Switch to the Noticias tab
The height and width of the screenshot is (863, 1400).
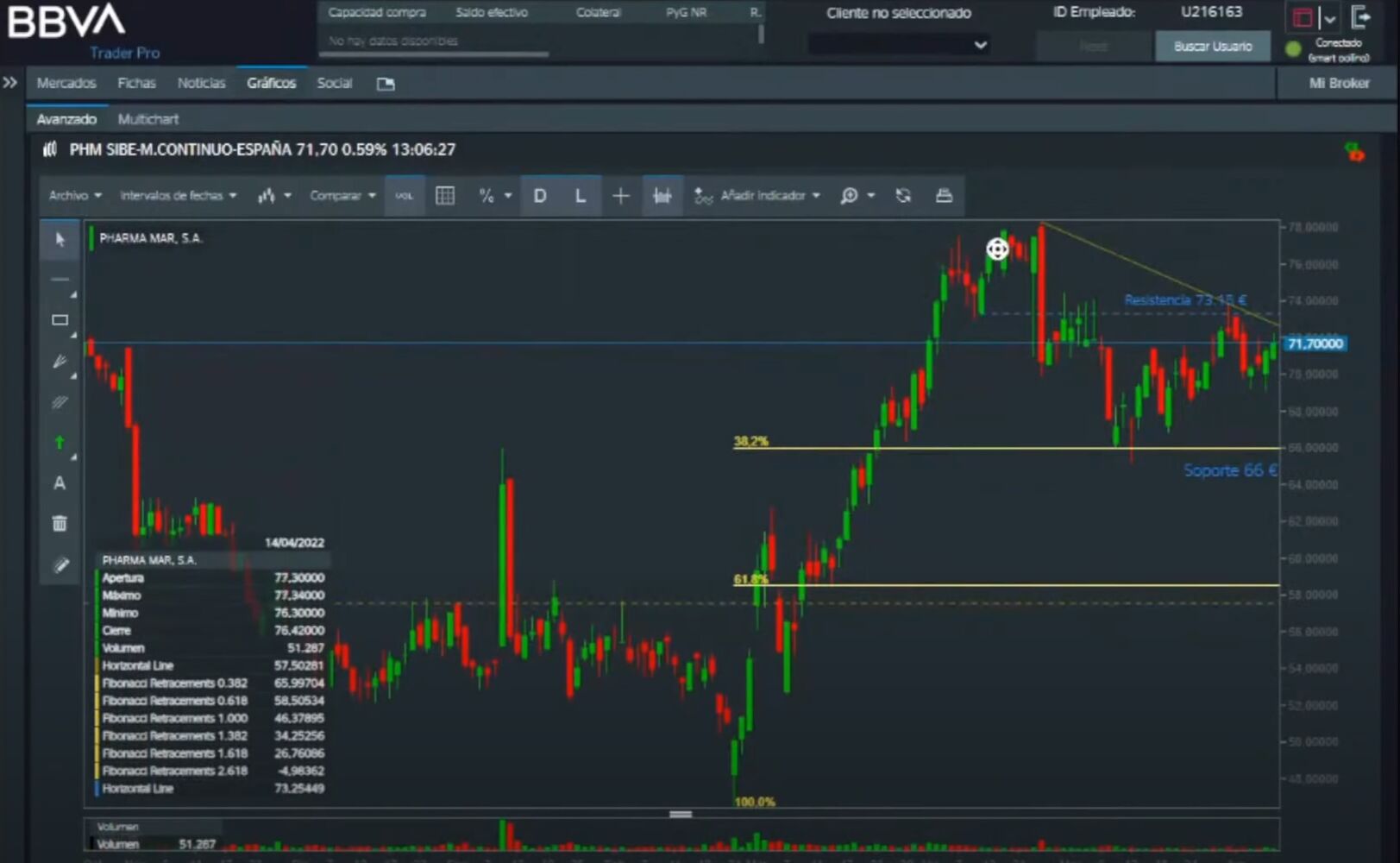pos(201,83)
